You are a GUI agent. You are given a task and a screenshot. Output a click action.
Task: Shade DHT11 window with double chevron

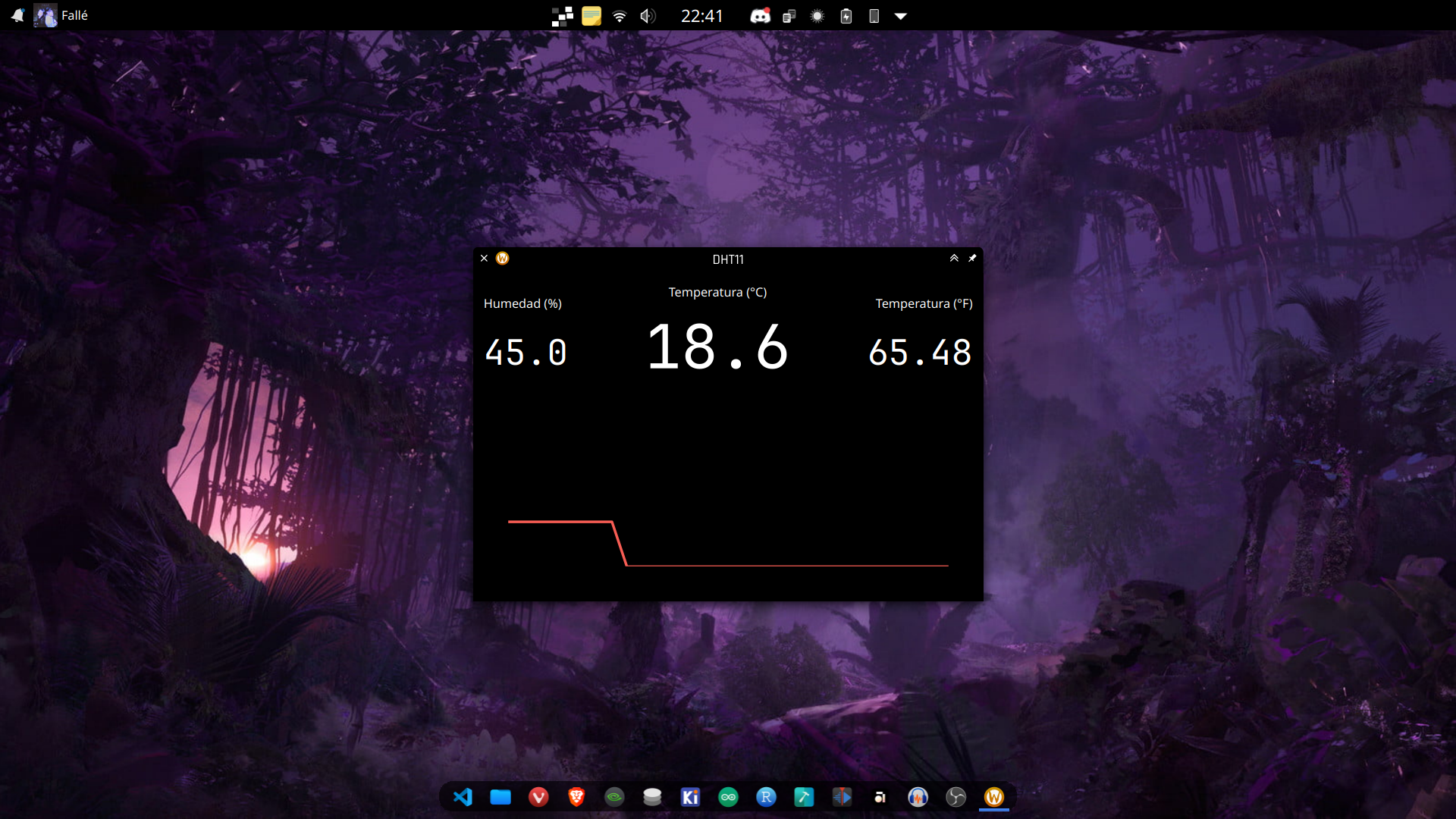click(x=954, y=259)
